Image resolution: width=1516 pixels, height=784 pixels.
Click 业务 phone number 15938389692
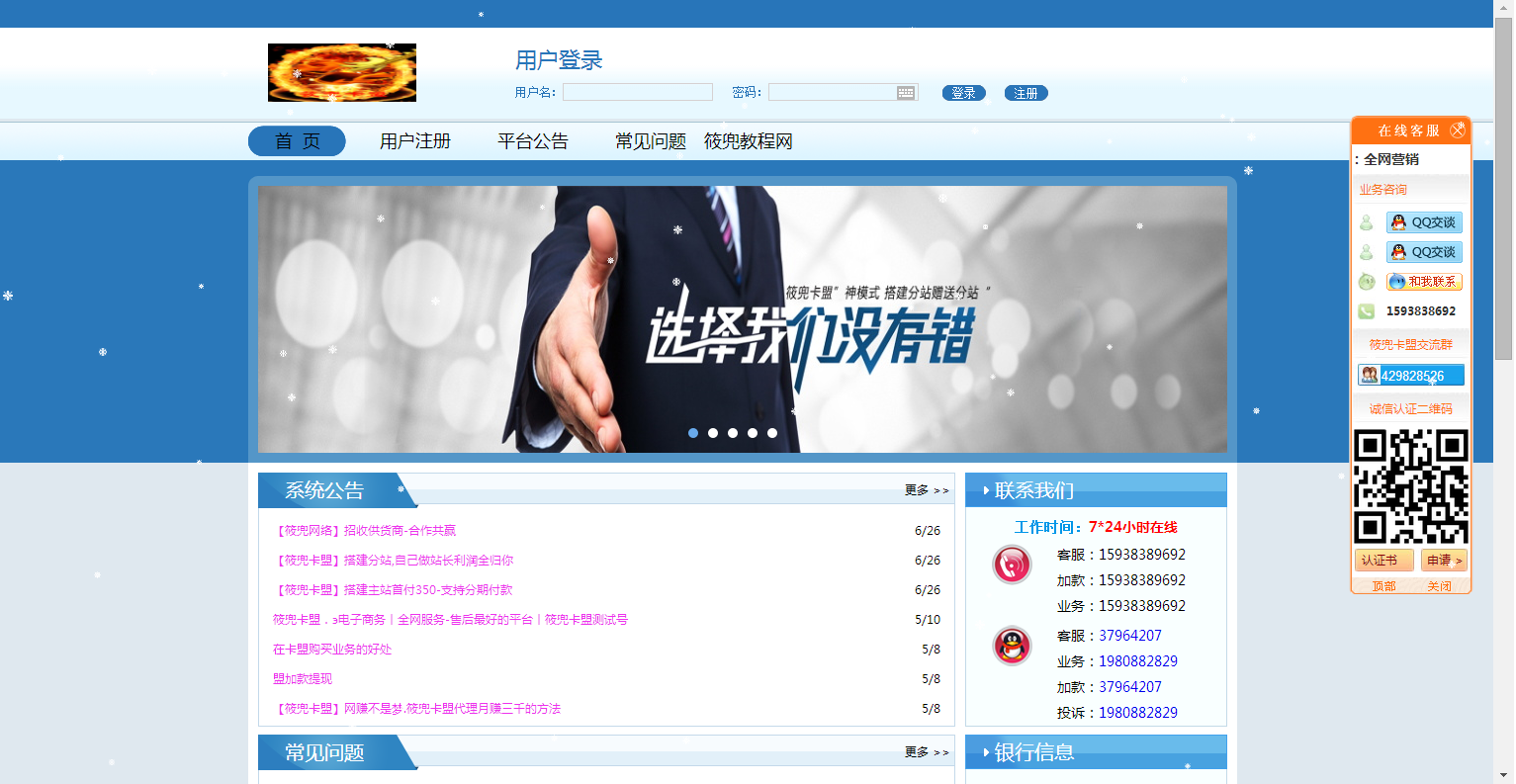click(x=1142, y=606)
